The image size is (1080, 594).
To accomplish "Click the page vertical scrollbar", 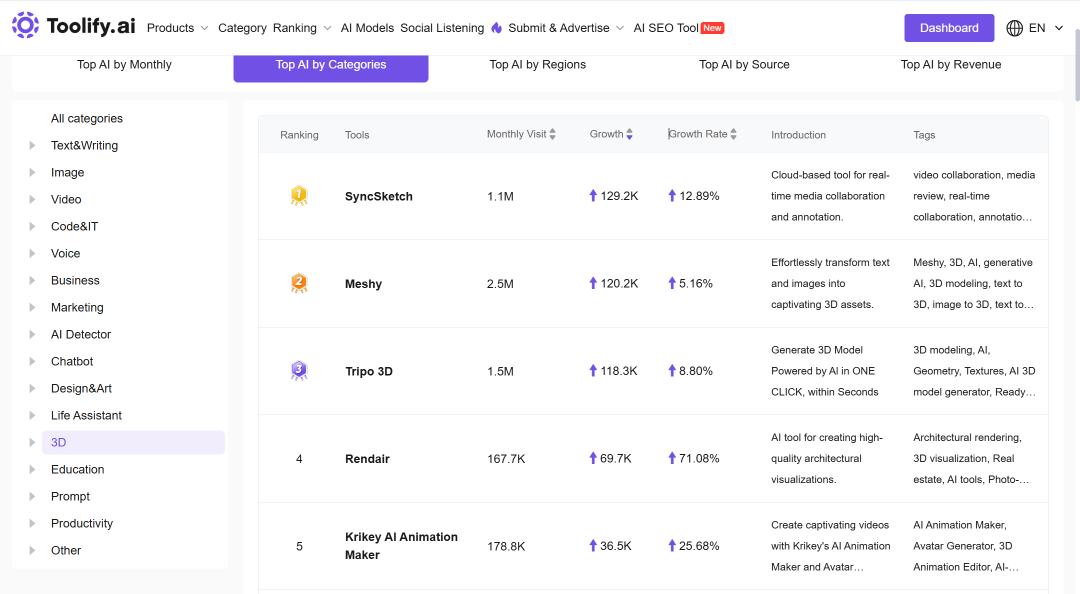I will click(x=1075, y=65).
